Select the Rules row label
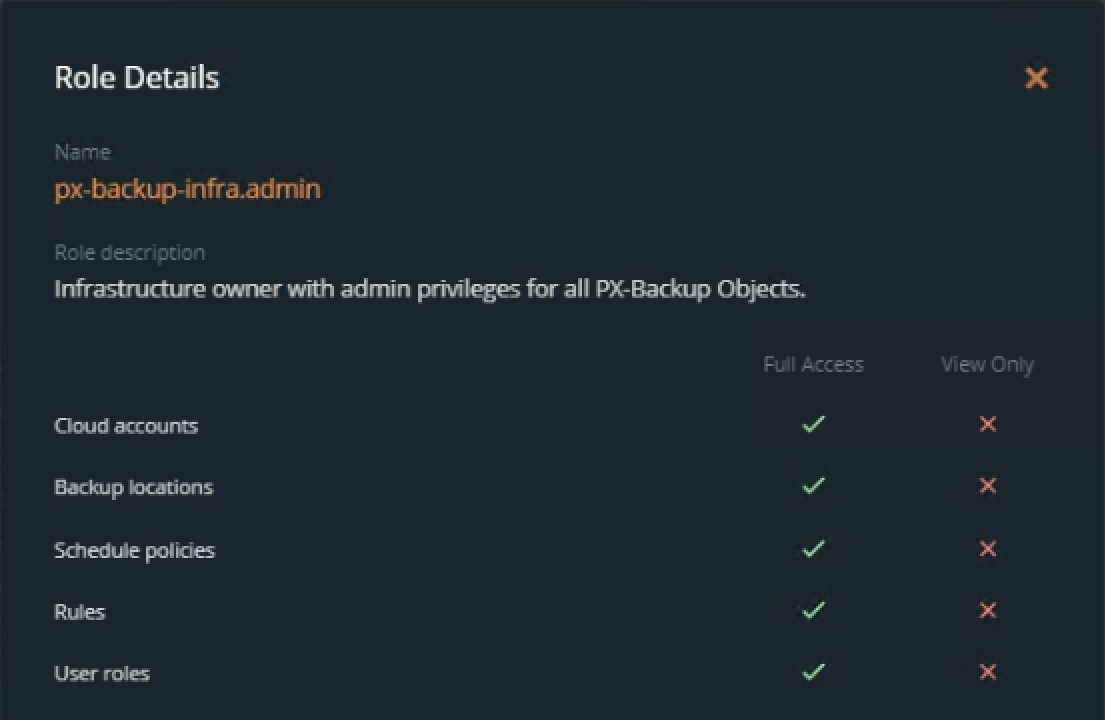Viewport: 1105px width, 720px height. [79, 612]
